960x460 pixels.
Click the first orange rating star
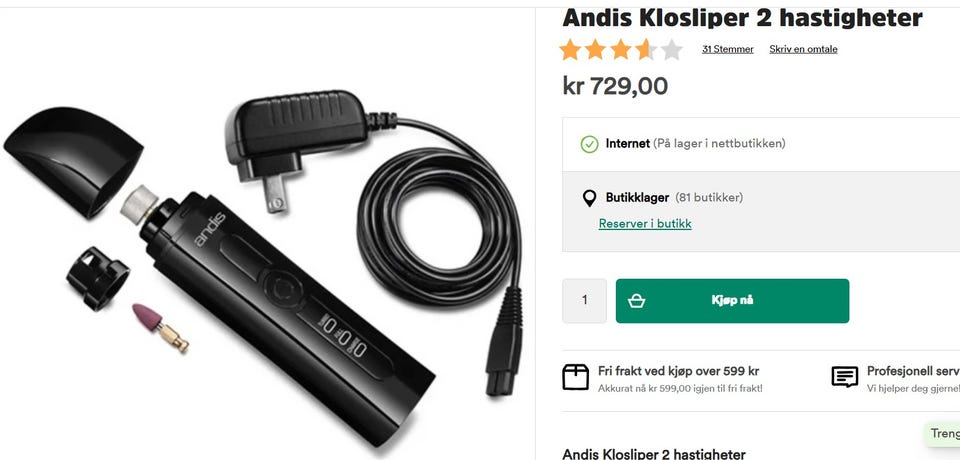[570, 50]
